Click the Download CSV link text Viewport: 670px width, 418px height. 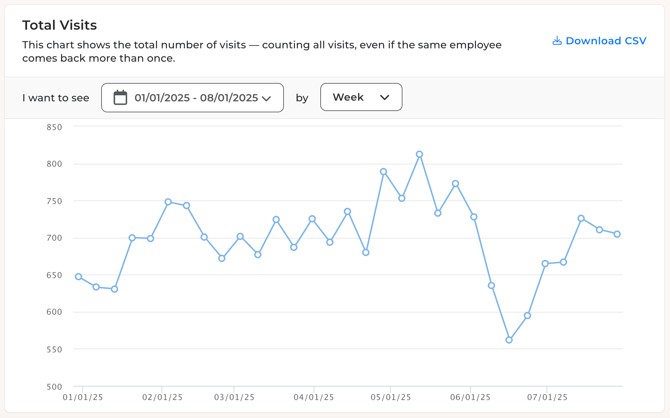point(606,41)
